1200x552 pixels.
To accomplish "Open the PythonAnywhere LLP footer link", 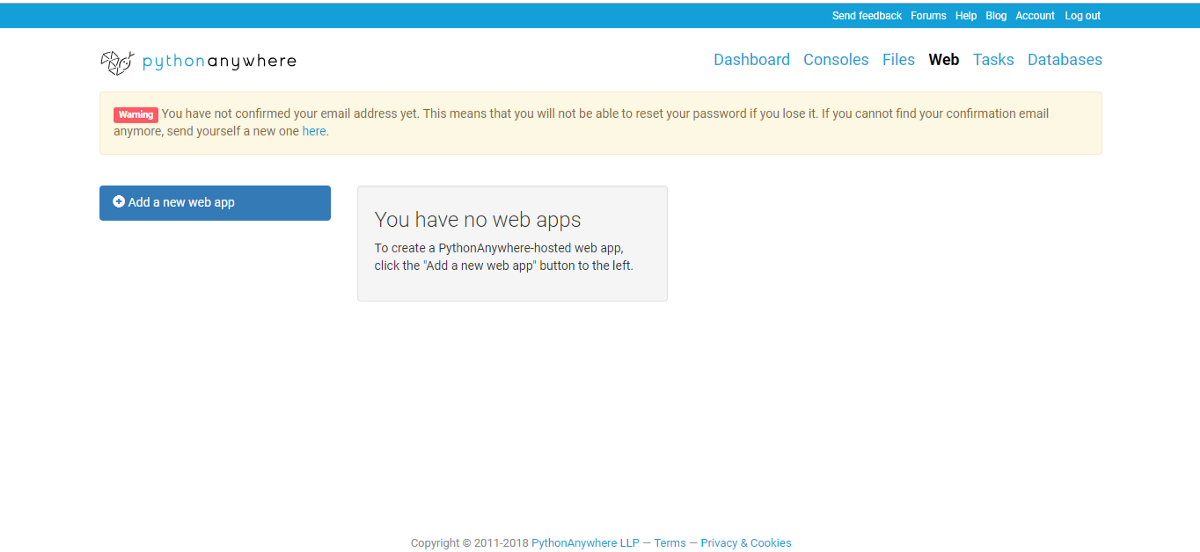I will coord(585,543).
